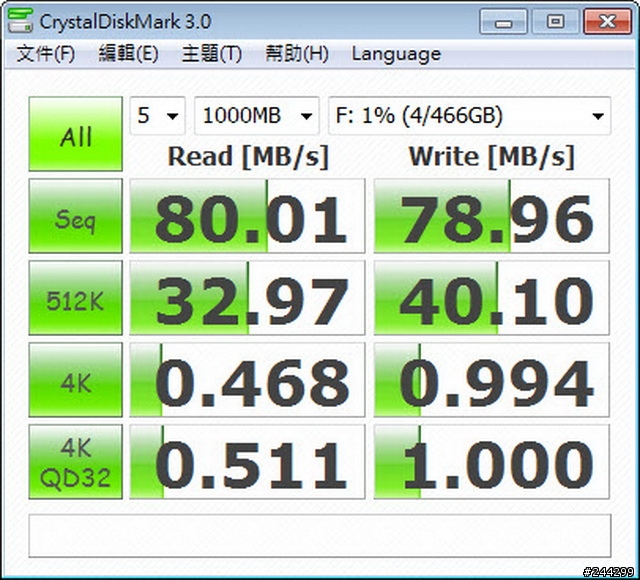
Task: Run all benchmarks with All button
Action: pos(76,134)
